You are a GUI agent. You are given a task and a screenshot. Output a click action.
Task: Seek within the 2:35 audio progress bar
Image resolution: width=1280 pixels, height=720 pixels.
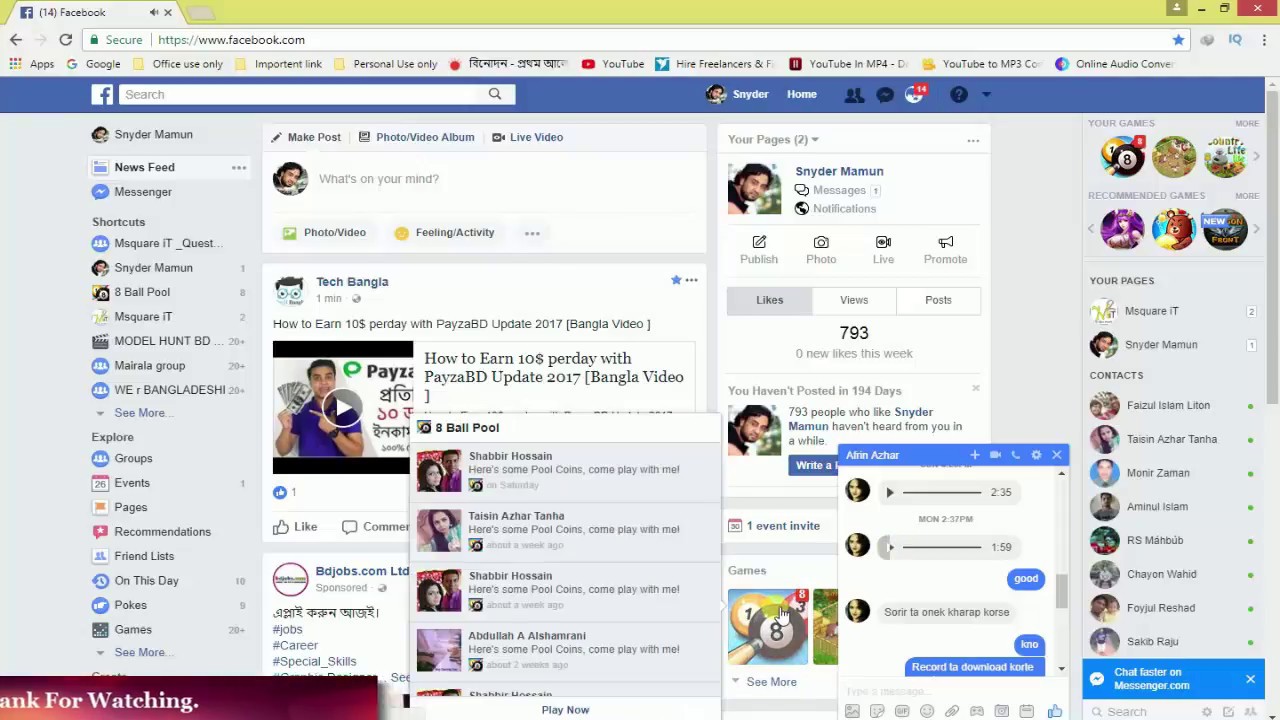click(941, 492)
